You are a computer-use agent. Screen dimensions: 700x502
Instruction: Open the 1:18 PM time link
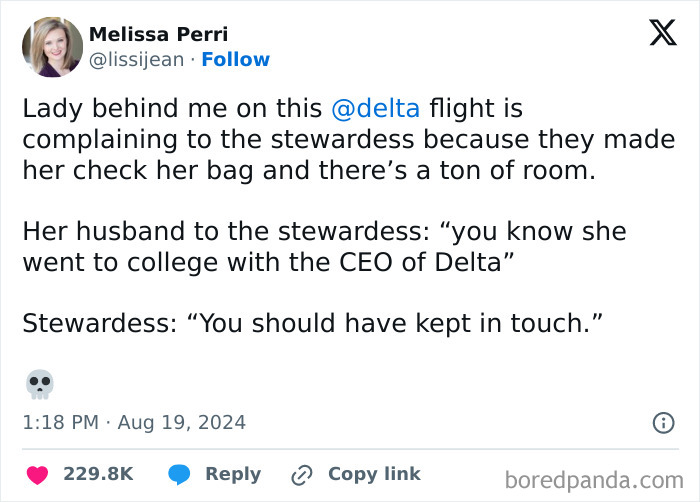(60, 423)
